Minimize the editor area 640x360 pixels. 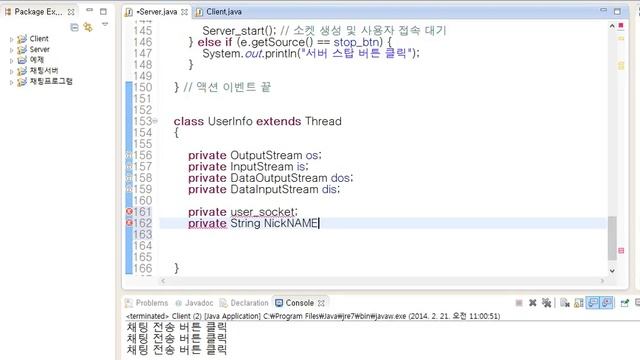pyautogui.click(x=603, y=10)
